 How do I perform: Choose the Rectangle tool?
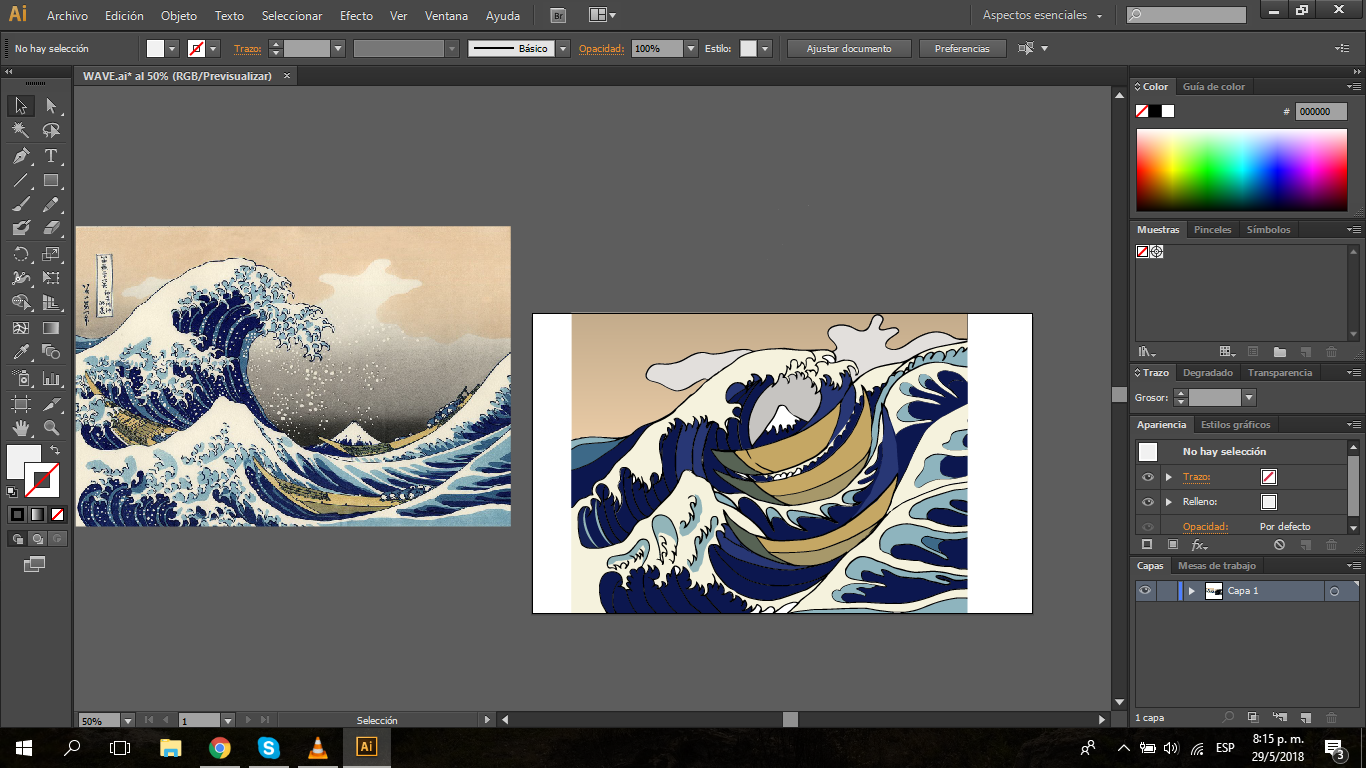pyautogui.click(x=51, y=181)
